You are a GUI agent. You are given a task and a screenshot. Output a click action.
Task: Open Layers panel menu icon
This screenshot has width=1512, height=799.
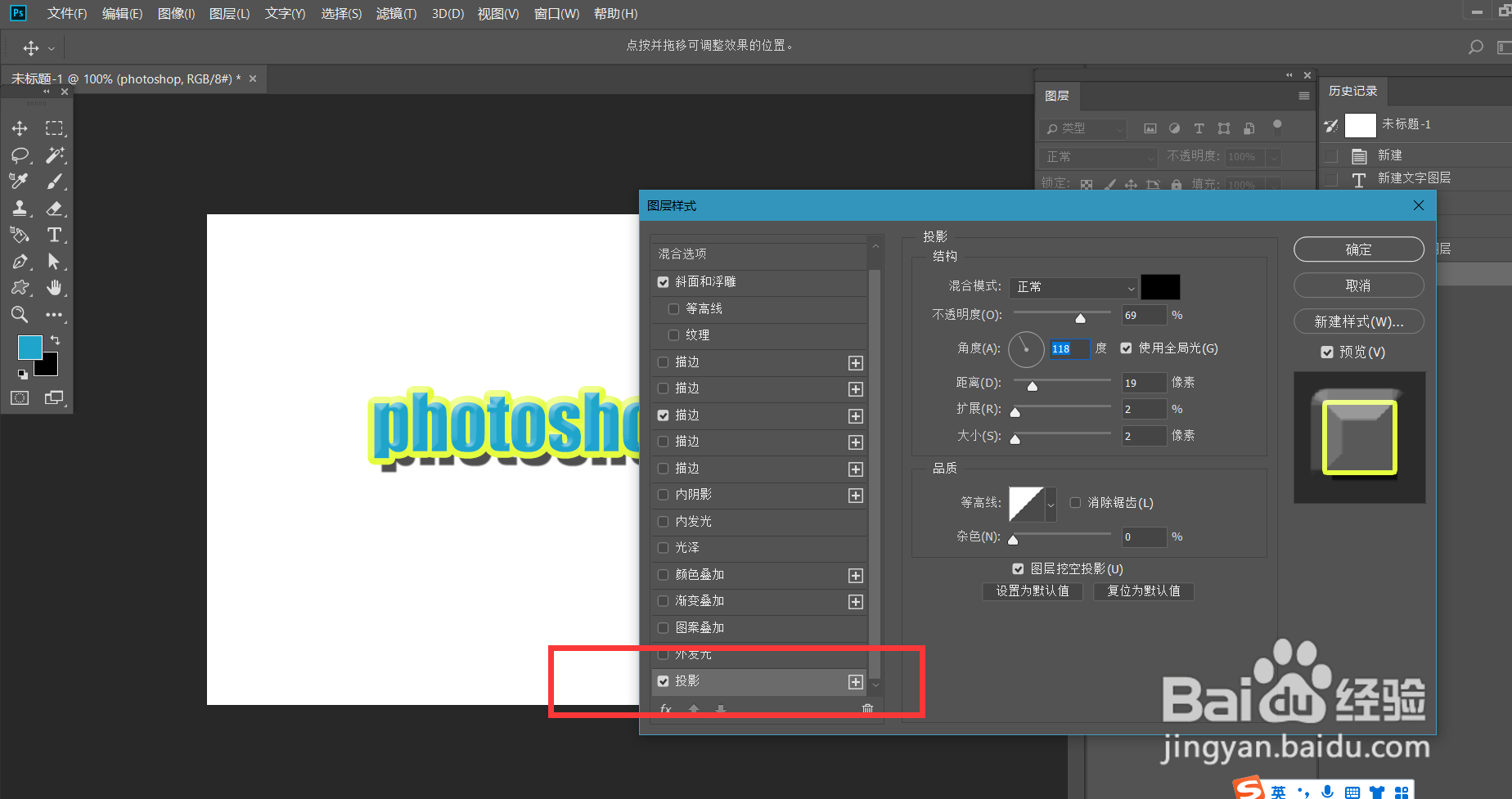pos(1304,96)
